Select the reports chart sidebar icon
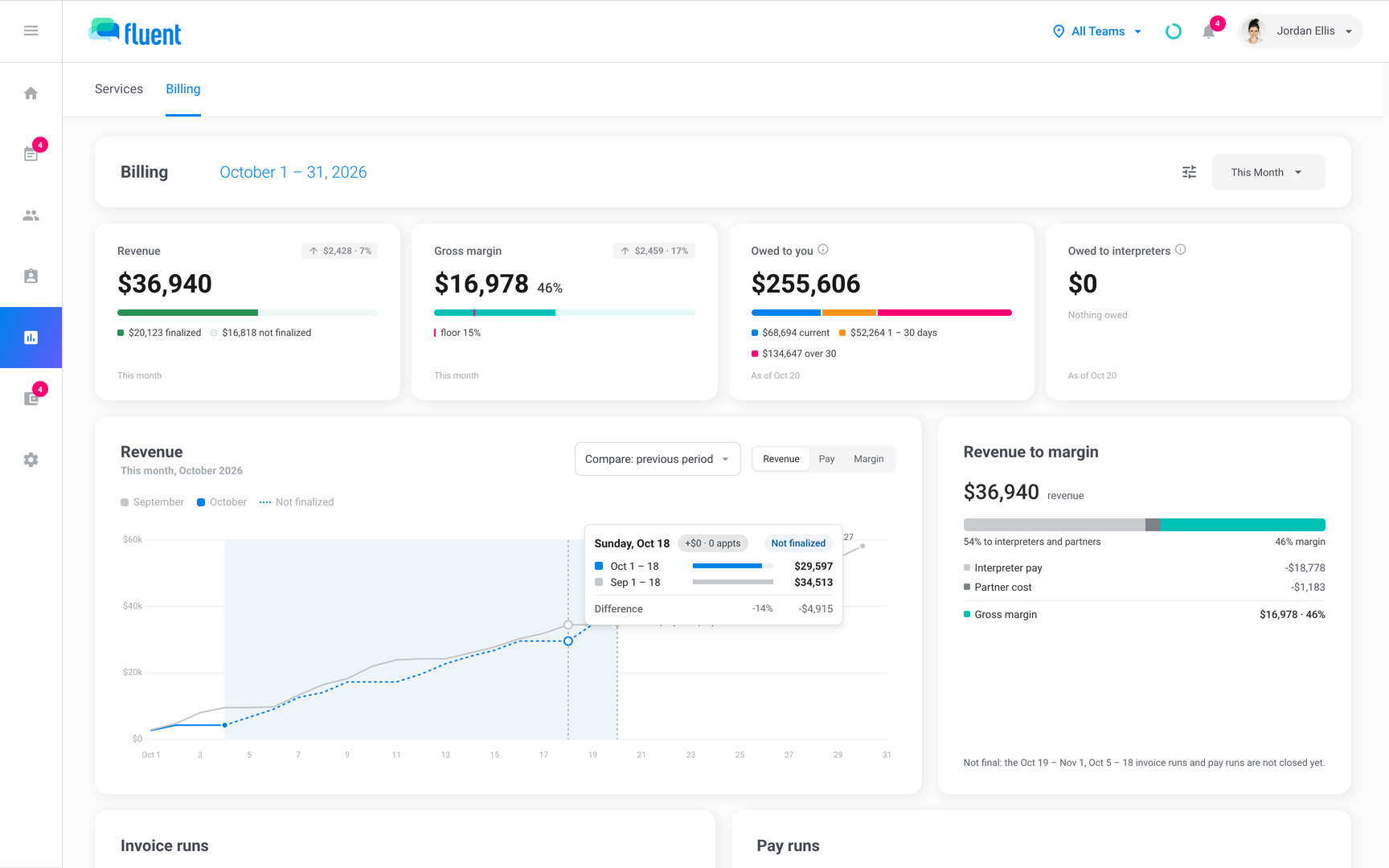Screen dimensions: 1389x868 31,338
